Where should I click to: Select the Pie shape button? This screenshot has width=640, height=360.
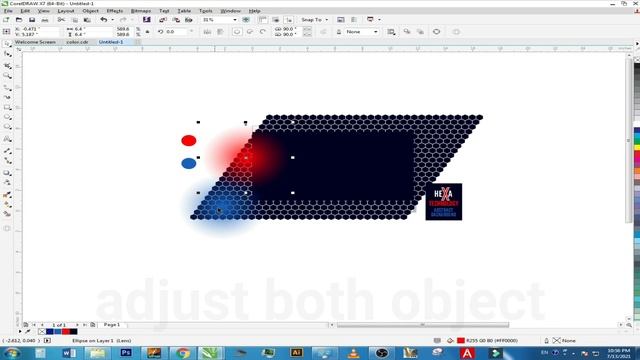(250, 32)
